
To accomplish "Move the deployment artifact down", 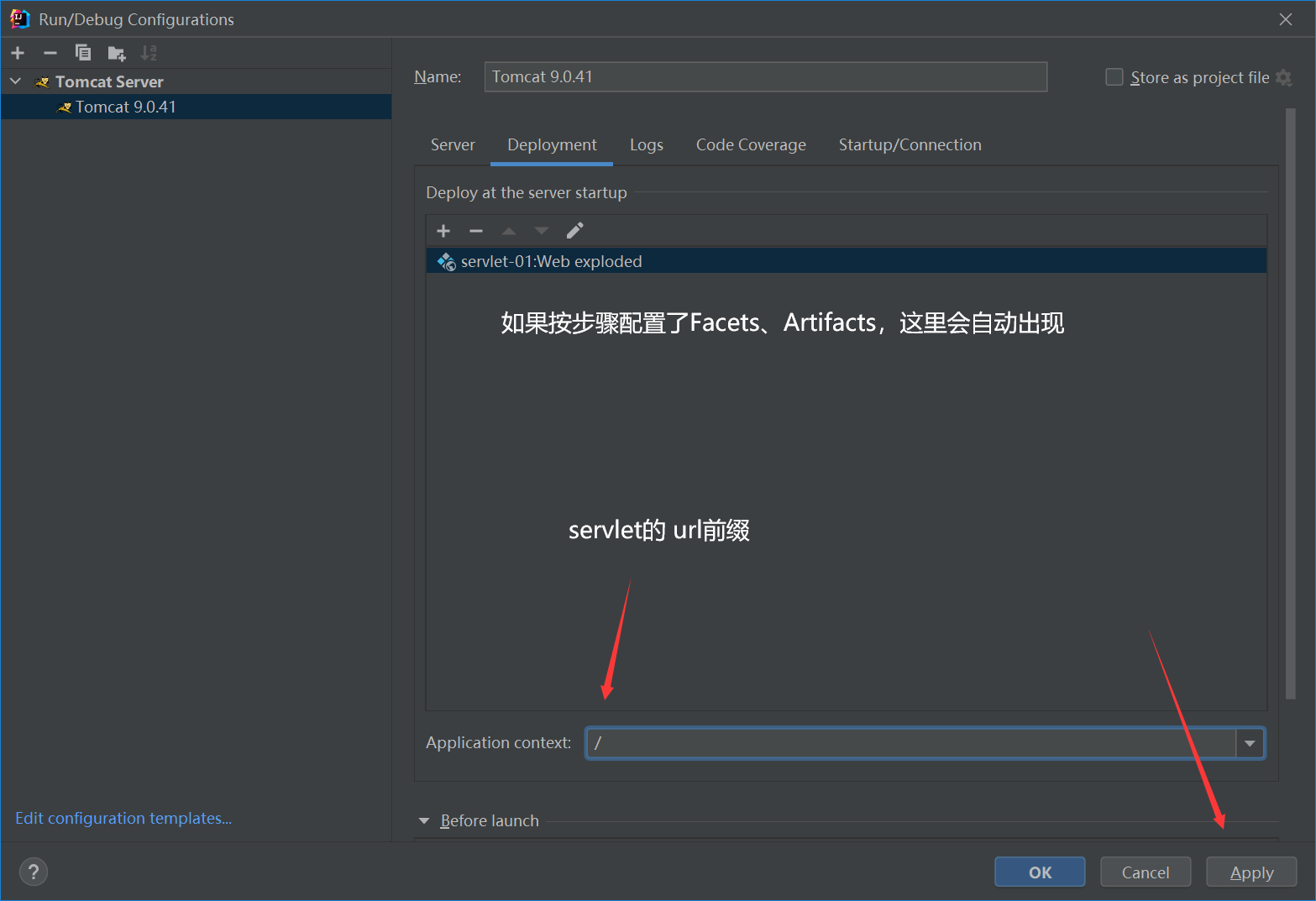I will tap(542, 231).
